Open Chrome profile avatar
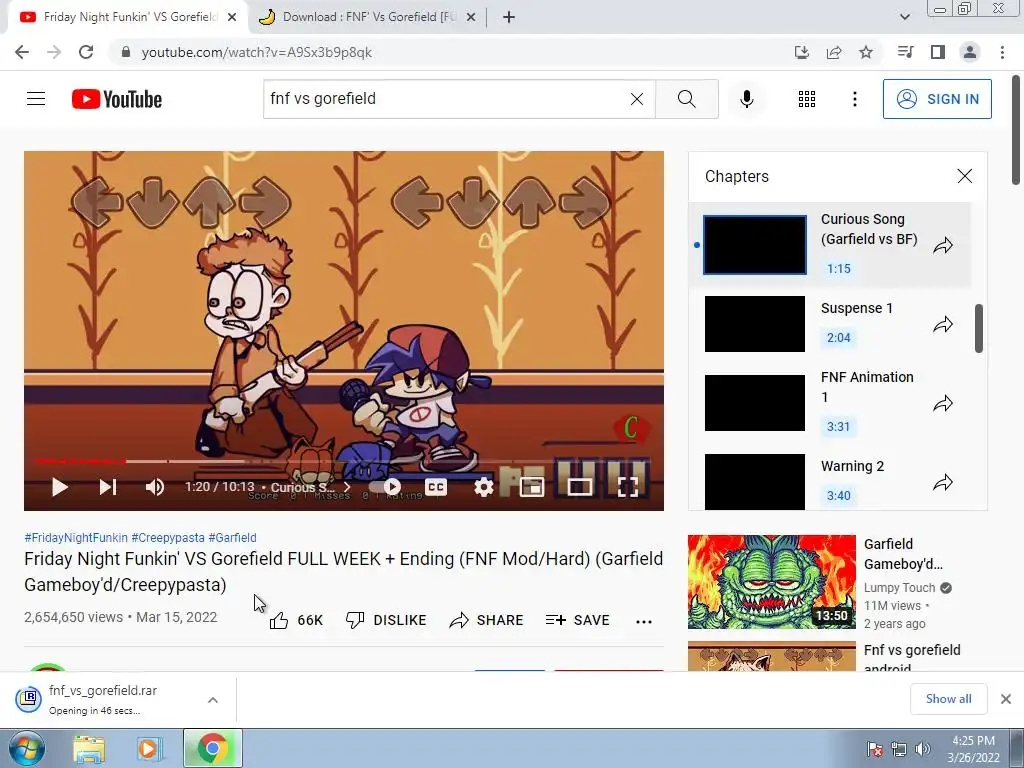The image size is (1024, 768). 970,52
